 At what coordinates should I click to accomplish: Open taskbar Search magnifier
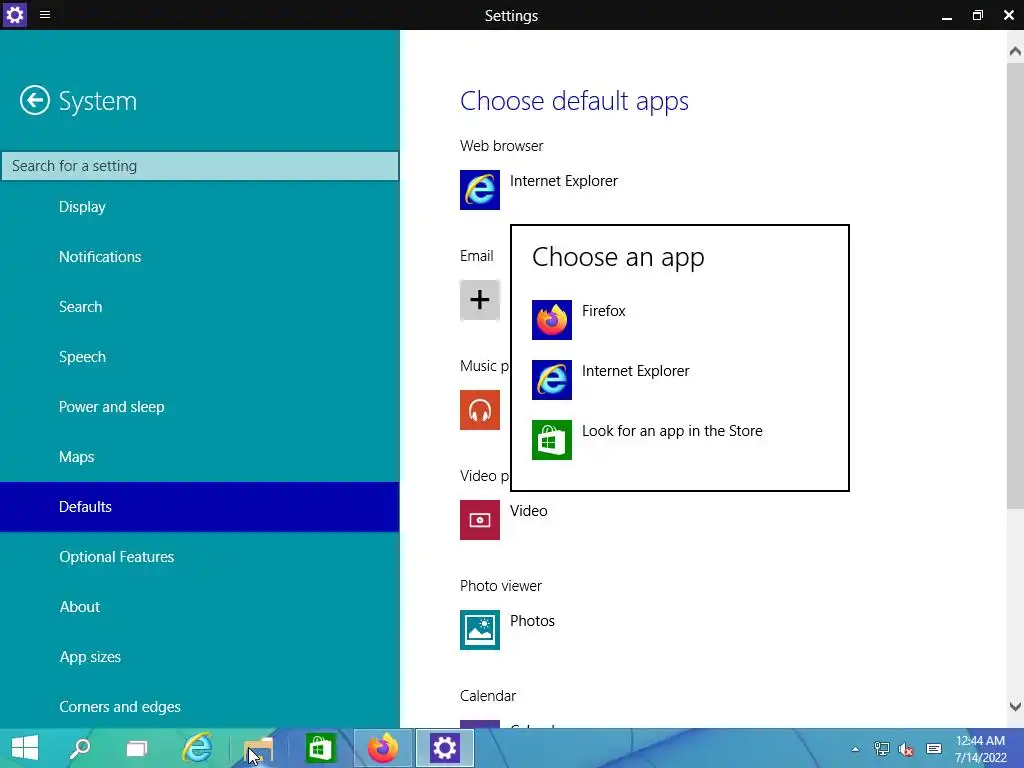pyautogui.click(x=80, y=748)
